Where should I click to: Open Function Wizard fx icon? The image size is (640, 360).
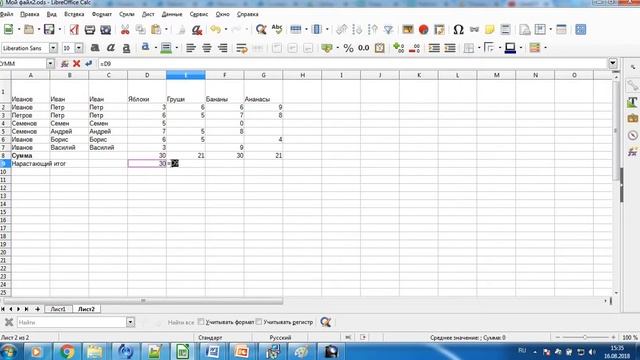click(x=64, y=64)
